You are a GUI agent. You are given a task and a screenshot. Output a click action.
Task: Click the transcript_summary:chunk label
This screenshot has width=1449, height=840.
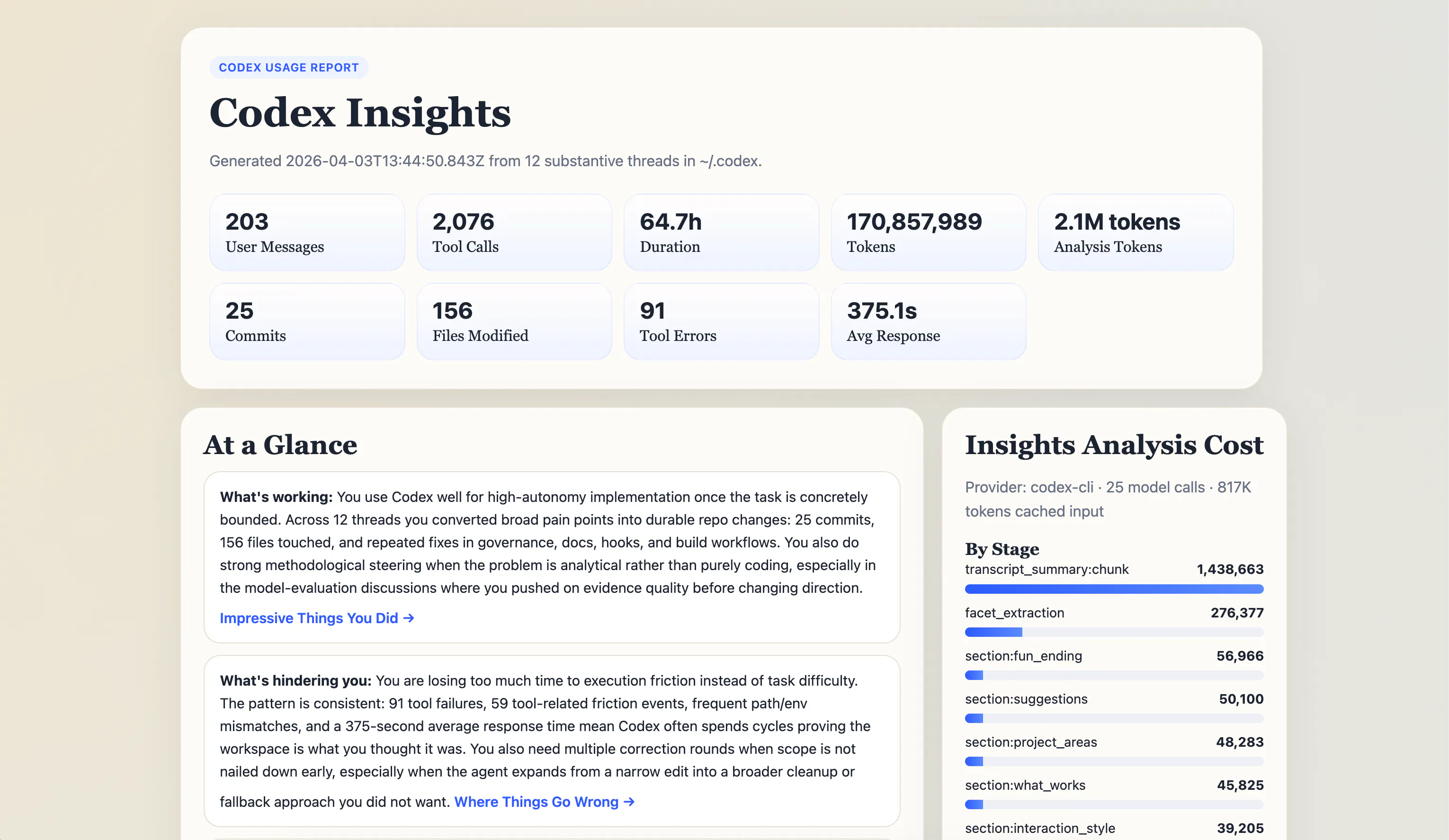point(1046,569)
